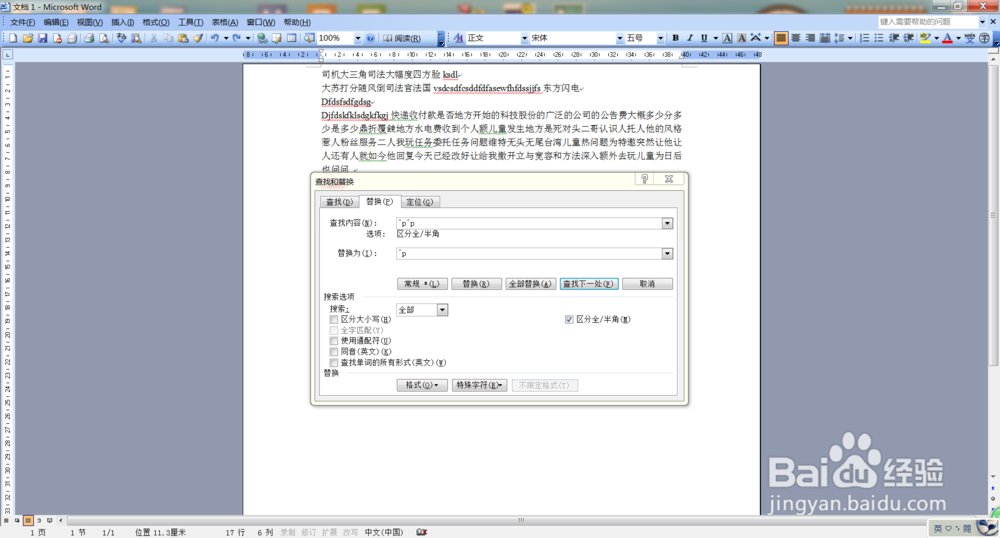The height and width of the screenshot is (538, 1000).
Task: Open the style 正文 dropdown
Action: point(524,38)
